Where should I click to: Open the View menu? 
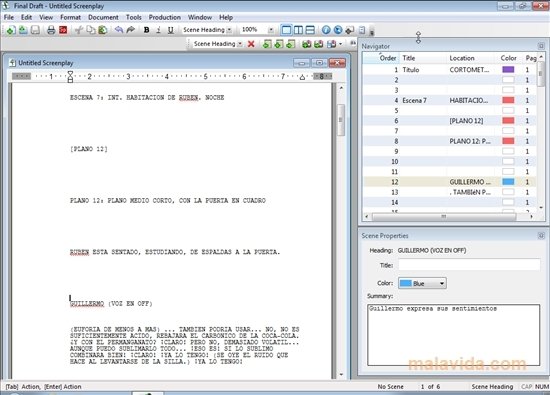[46, 17]
